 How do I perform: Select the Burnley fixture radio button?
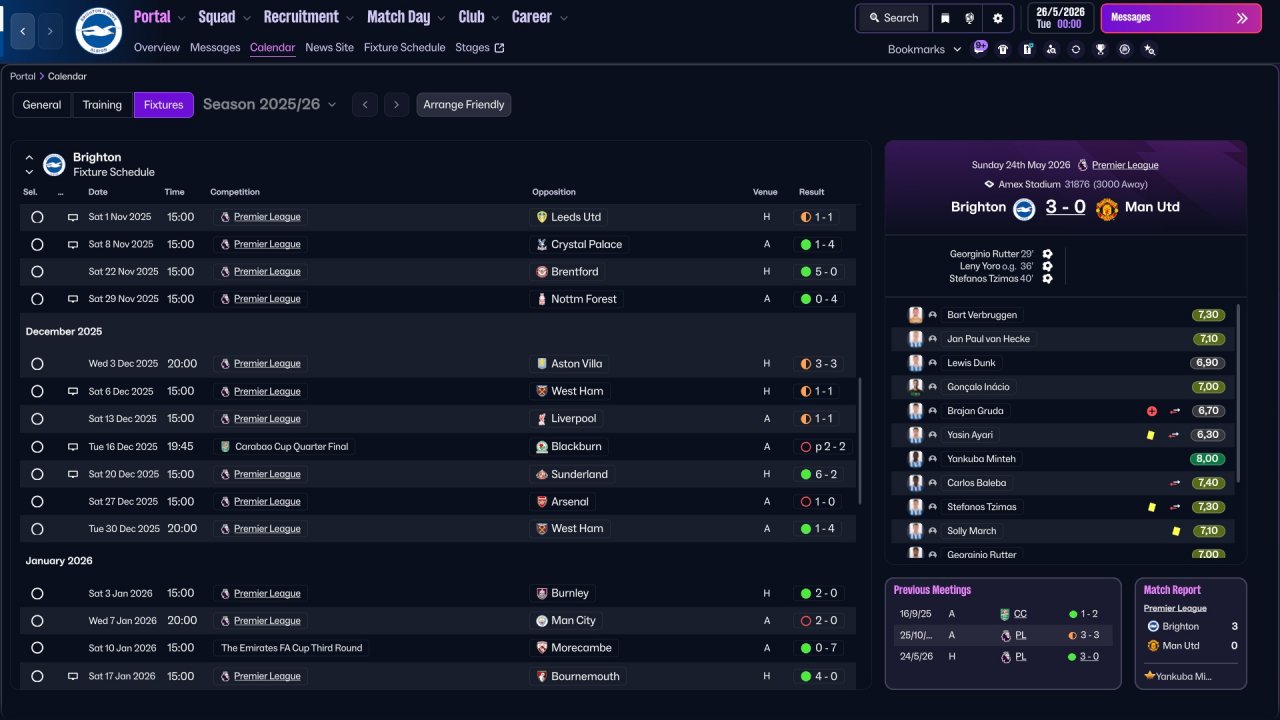tap(37, 593)
